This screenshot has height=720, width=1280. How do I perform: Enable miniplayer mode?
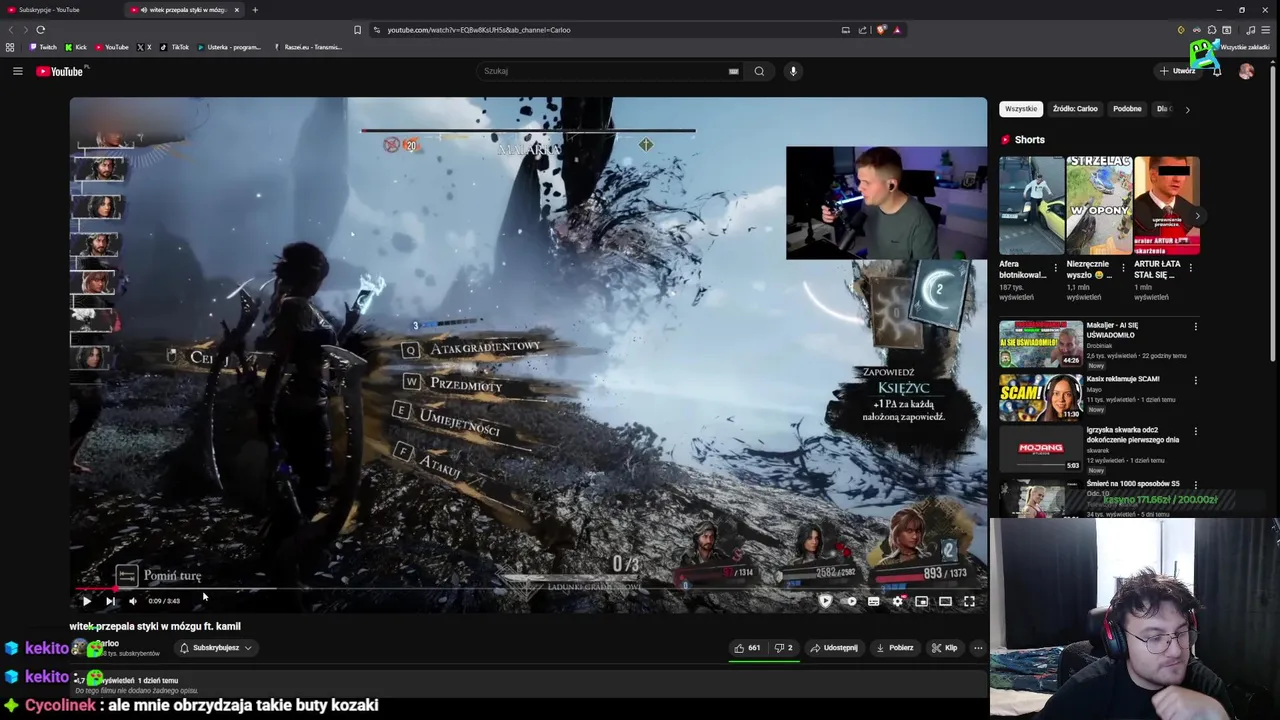pos(921,601)
